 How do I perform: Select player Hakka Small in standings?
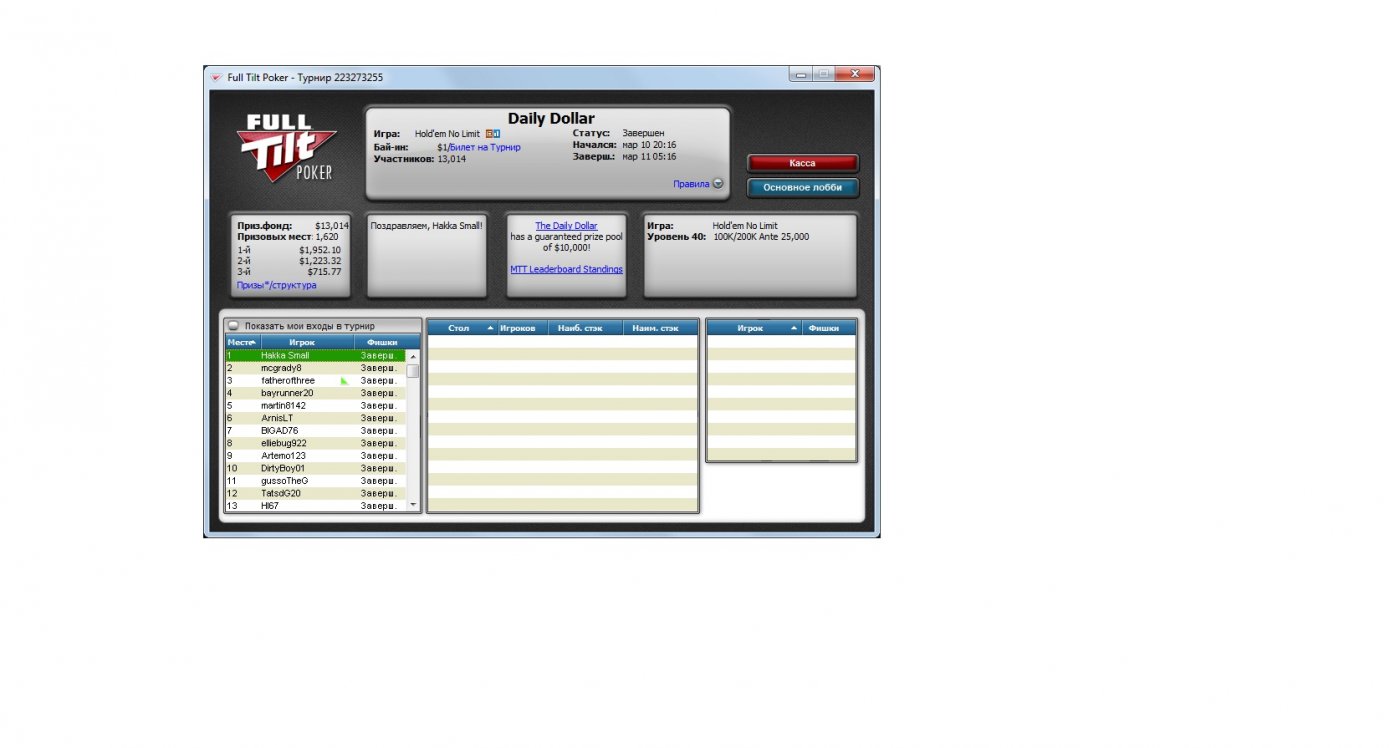tap(316, 355)
